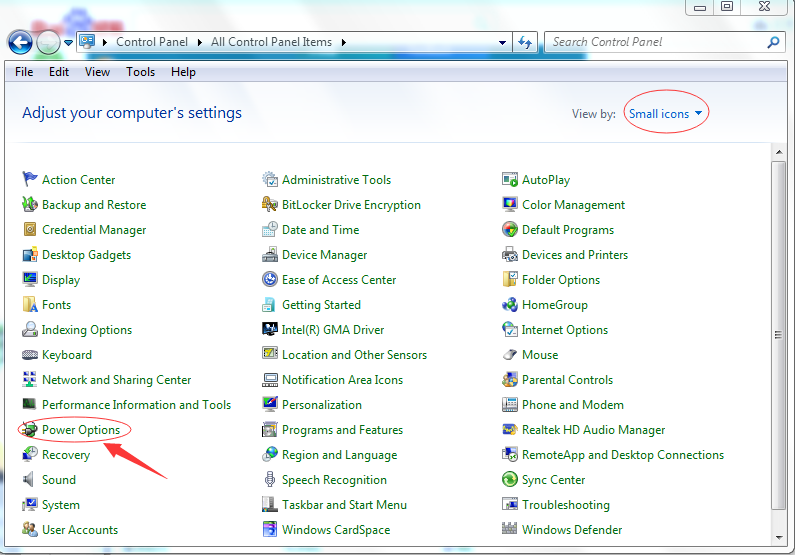Click the Administrative Tools gear icon

pos(270,179)
